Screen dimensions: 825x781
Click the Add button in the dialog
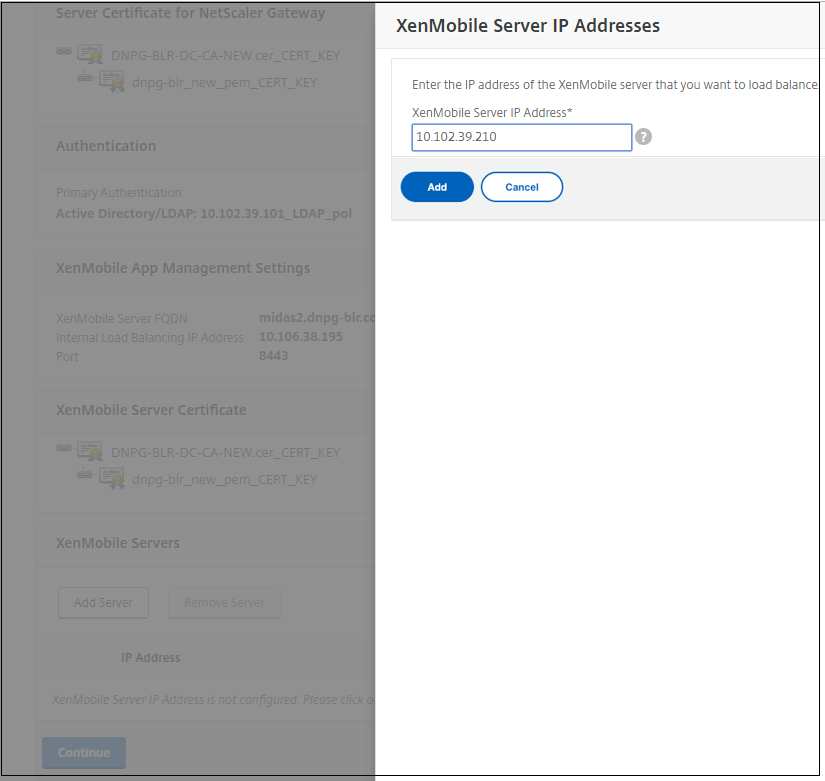pyautogui.click(x=437, y=187)
